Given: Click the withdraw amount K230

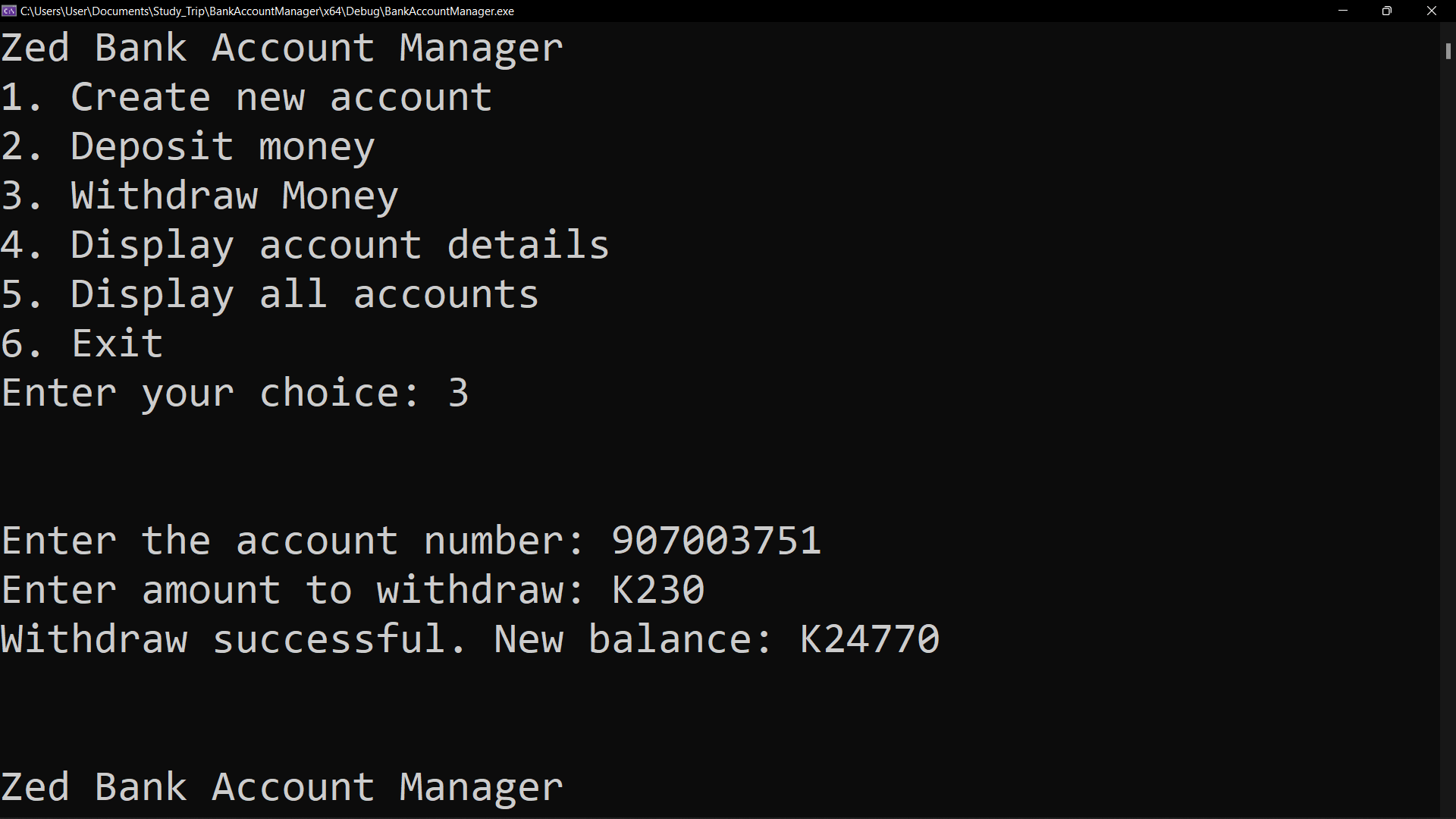Looking at the screenshot, I should click(658, 590).
